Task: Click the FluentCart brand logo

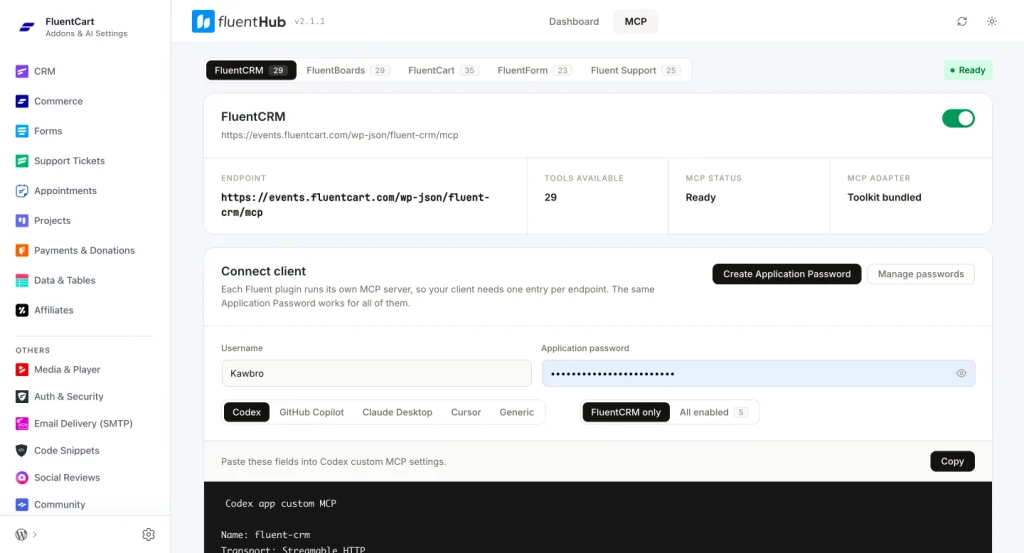Action: point(26,27)
